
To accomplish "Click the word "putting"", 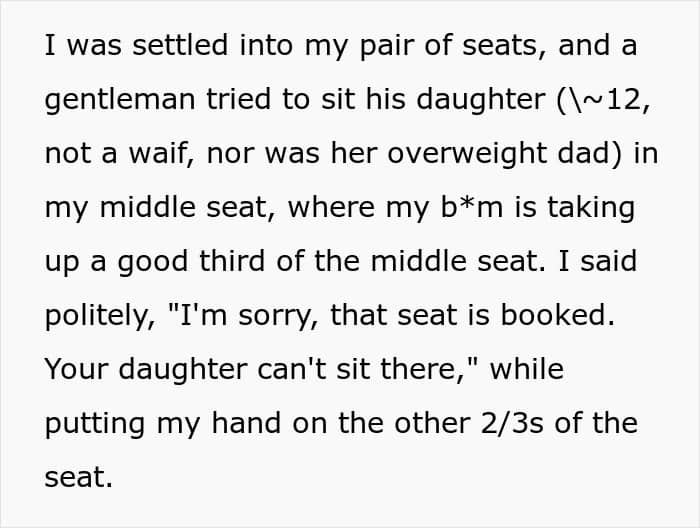I will click(x=95, y=425).
